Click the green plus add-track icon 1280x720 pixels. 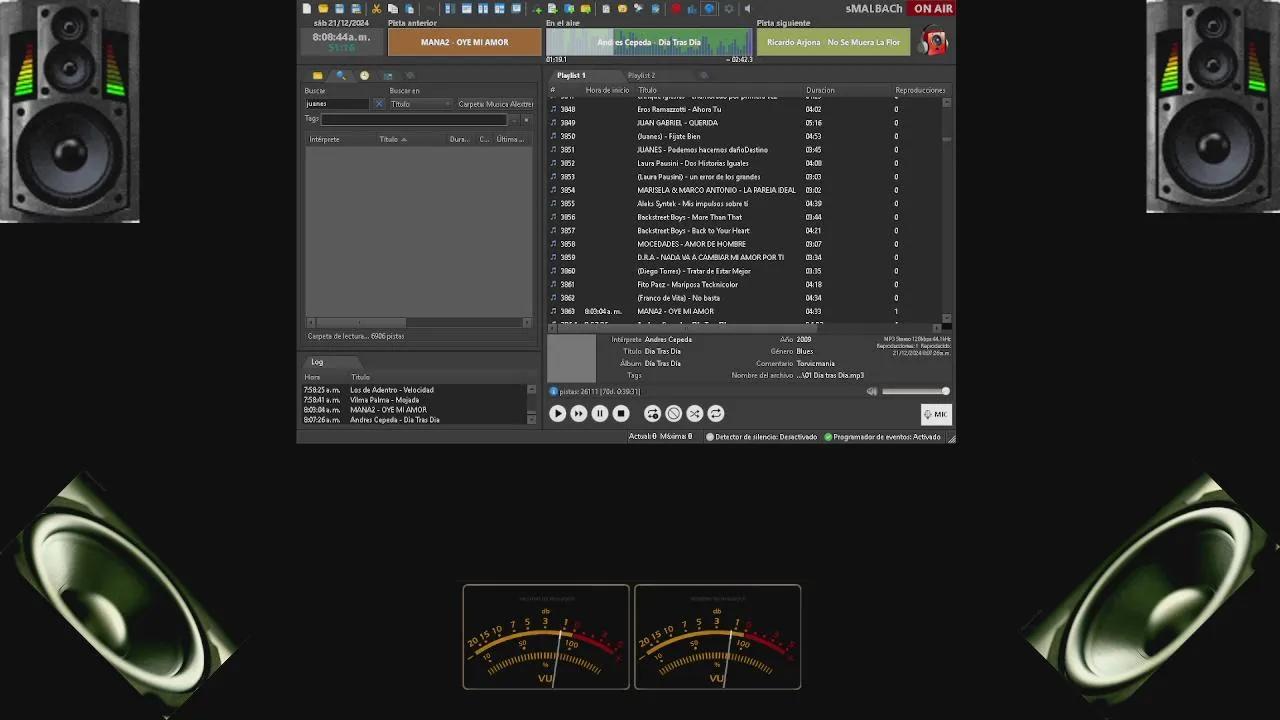pos(537,9)
